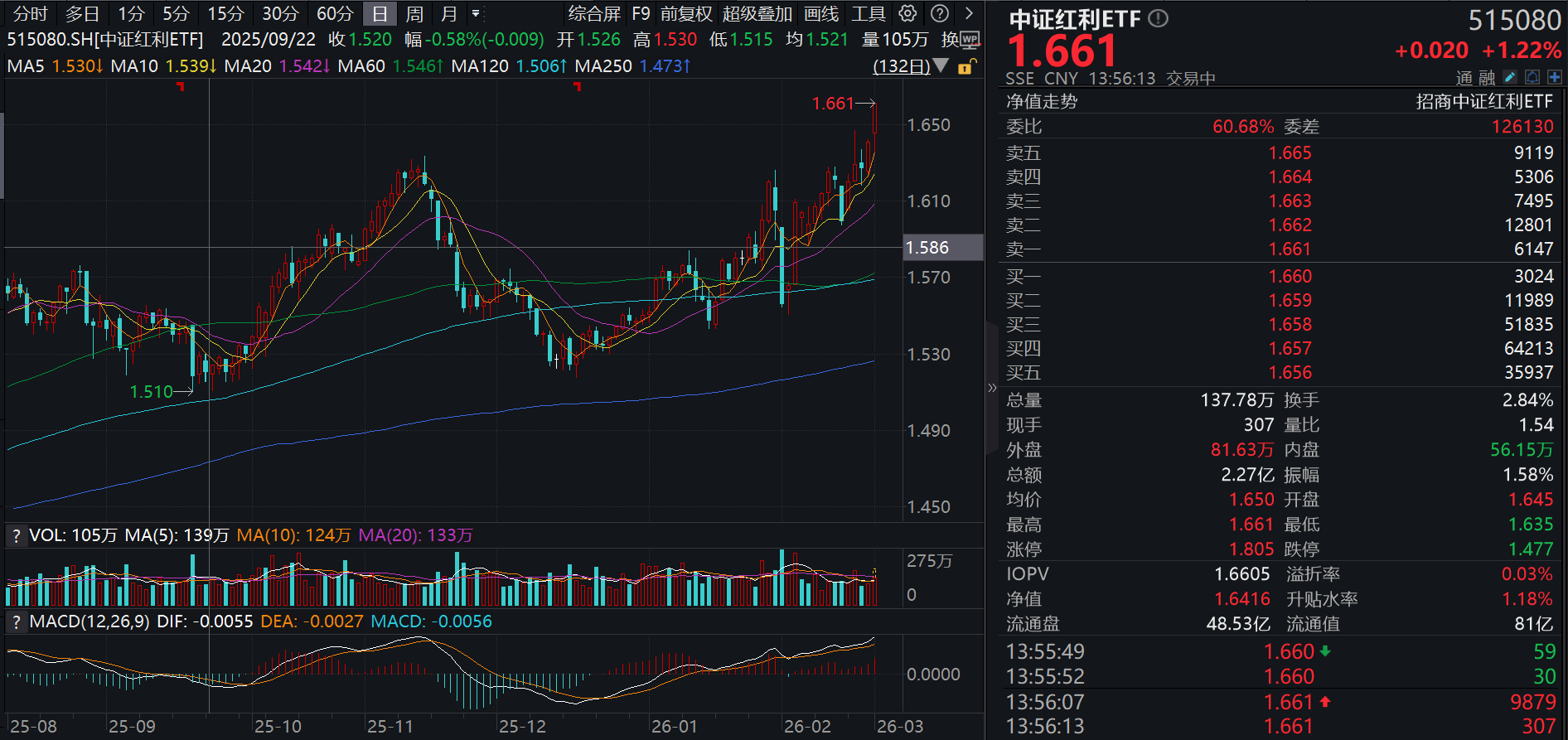Add stock to watchlist with plus icon
The width and height of the screenshot is (1568, 740).
[x=1554, y=77]
